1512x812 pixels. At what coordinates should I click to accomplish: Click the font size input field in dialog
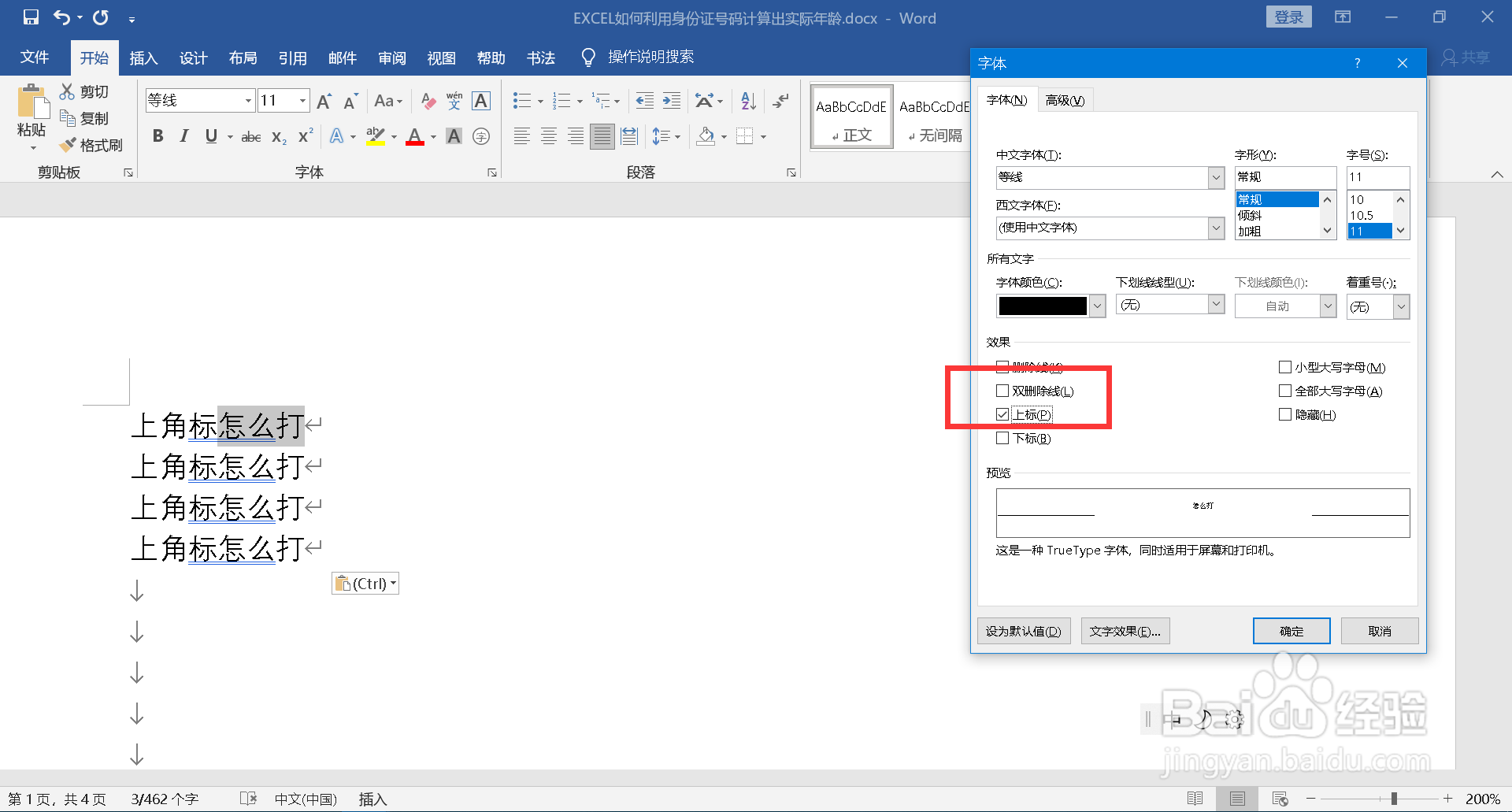[1377, 177]
